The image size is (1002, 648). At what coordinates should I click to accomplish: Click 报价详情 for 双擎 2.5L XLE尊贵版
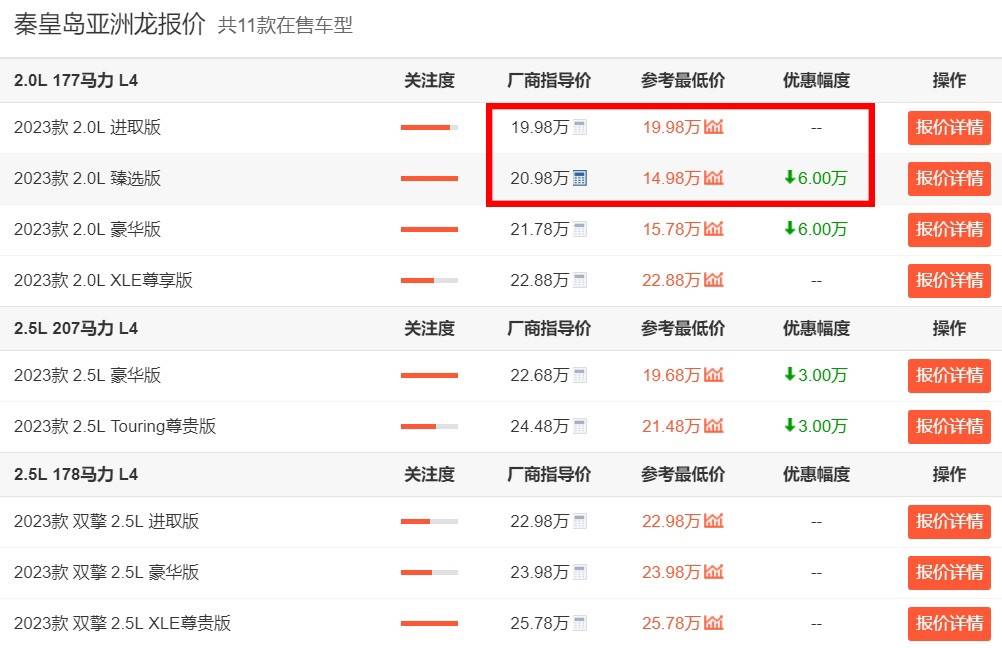click(949, 624)
